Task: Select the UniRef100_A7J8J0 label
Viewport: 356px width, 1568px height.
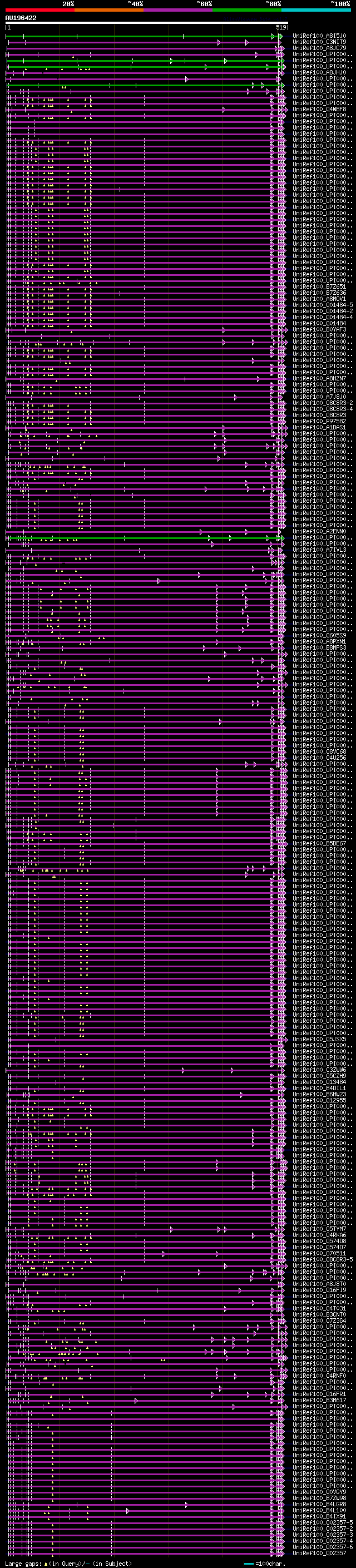Action: coord(319,397)
